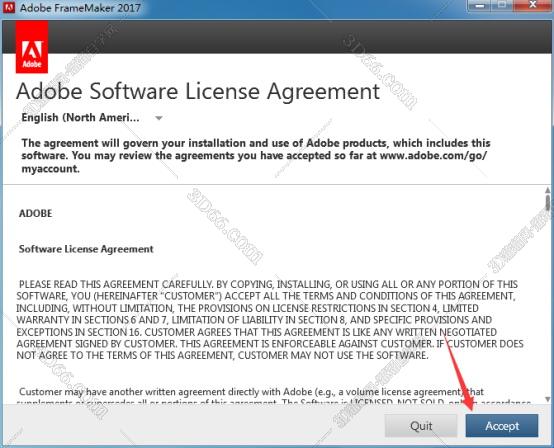Click the Quit button
Image resolution: width=554 pixels, height=448 pixels.
pyautogui.click(x=421, y=425)
